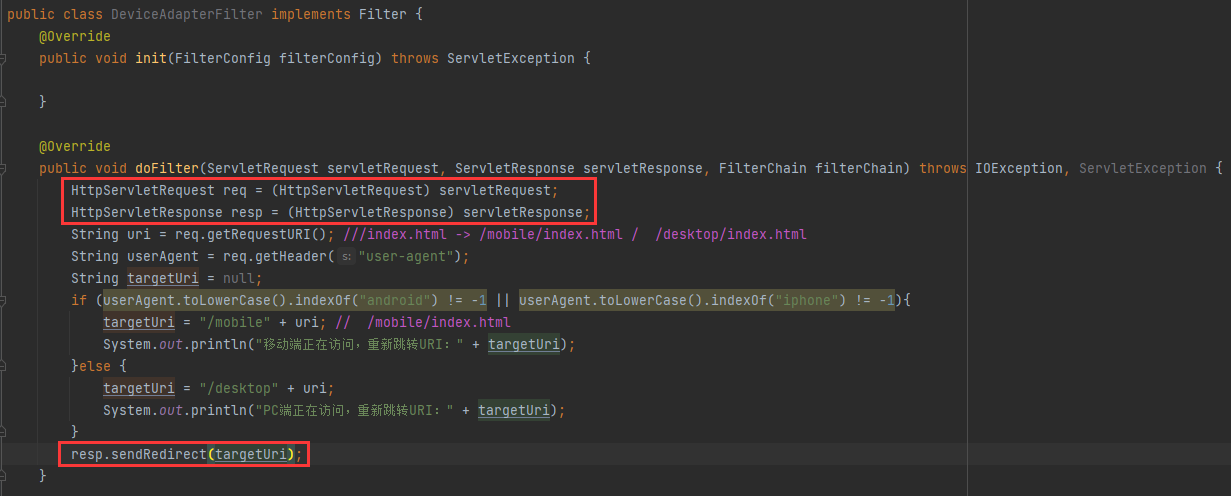Click the doFilter method name
The image size is (1231, 496).
167,168
